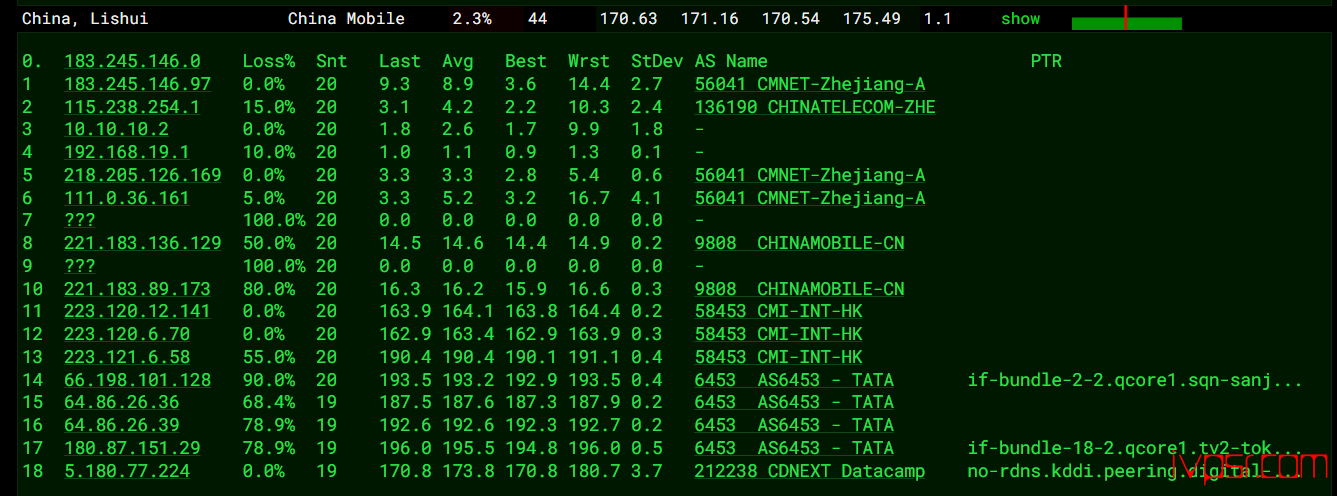Screen dimensions: 1337x496
Task: Open IP link 223.120.12.141
Action: (x=138, y=311)
